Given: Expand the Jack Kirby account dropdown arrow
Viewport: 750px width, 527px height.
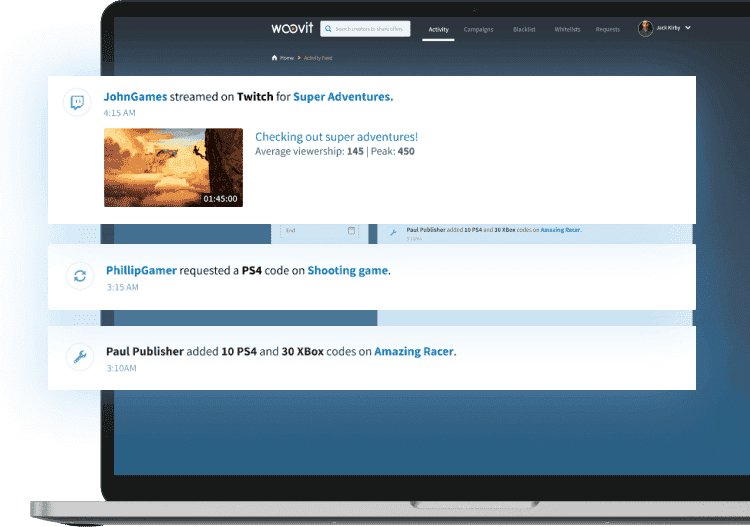Looking at the screenshot, I should pos(688,28).
